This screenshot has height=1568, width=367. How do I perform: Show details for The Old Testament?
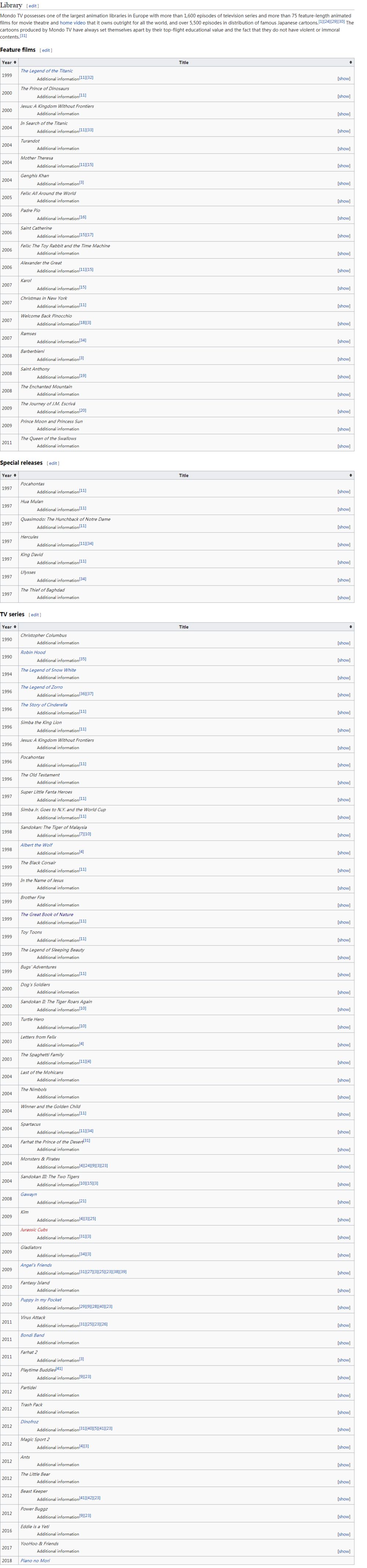pyautogui.click(x=344, y=782)
